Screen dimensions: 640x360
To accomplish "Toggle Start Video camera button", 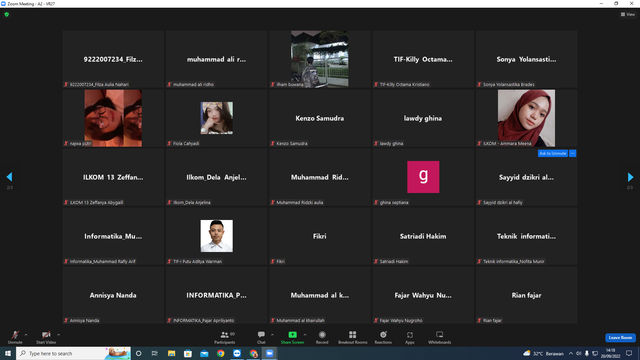I will point(46,337).
